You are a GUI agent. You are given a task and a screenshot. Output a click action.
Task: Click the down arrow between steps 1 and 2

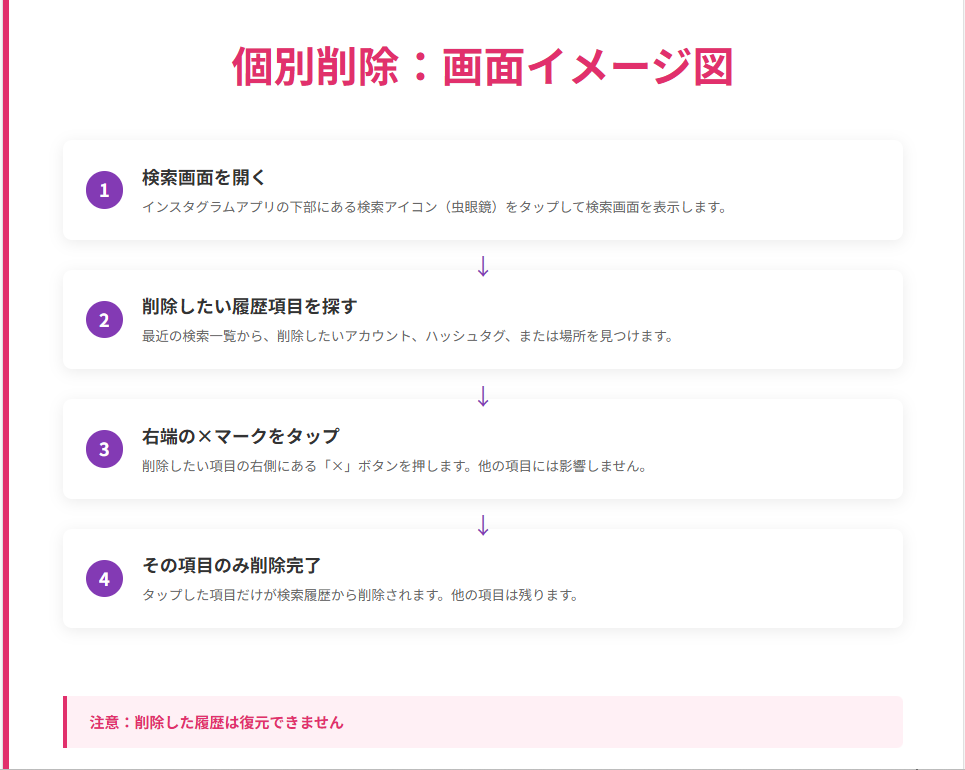click(483, 266)
